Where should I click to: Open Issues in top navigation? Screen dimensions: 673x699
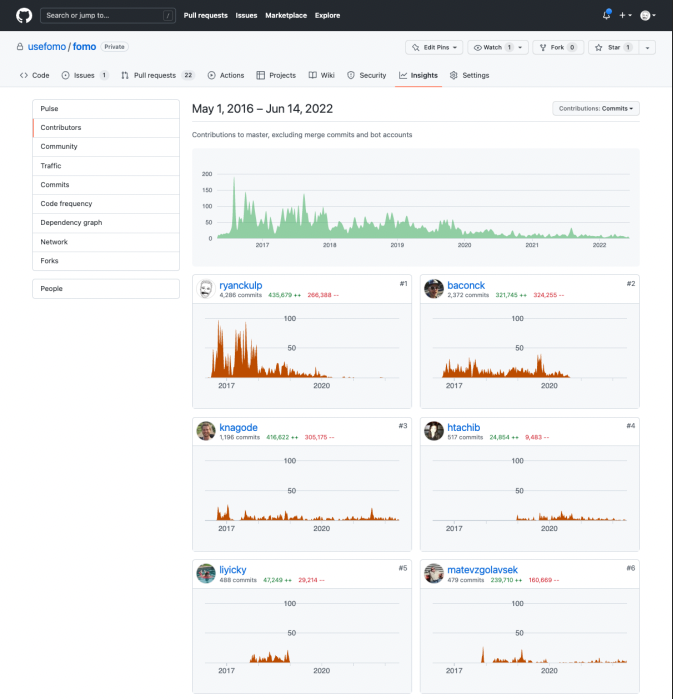(246, 15)
